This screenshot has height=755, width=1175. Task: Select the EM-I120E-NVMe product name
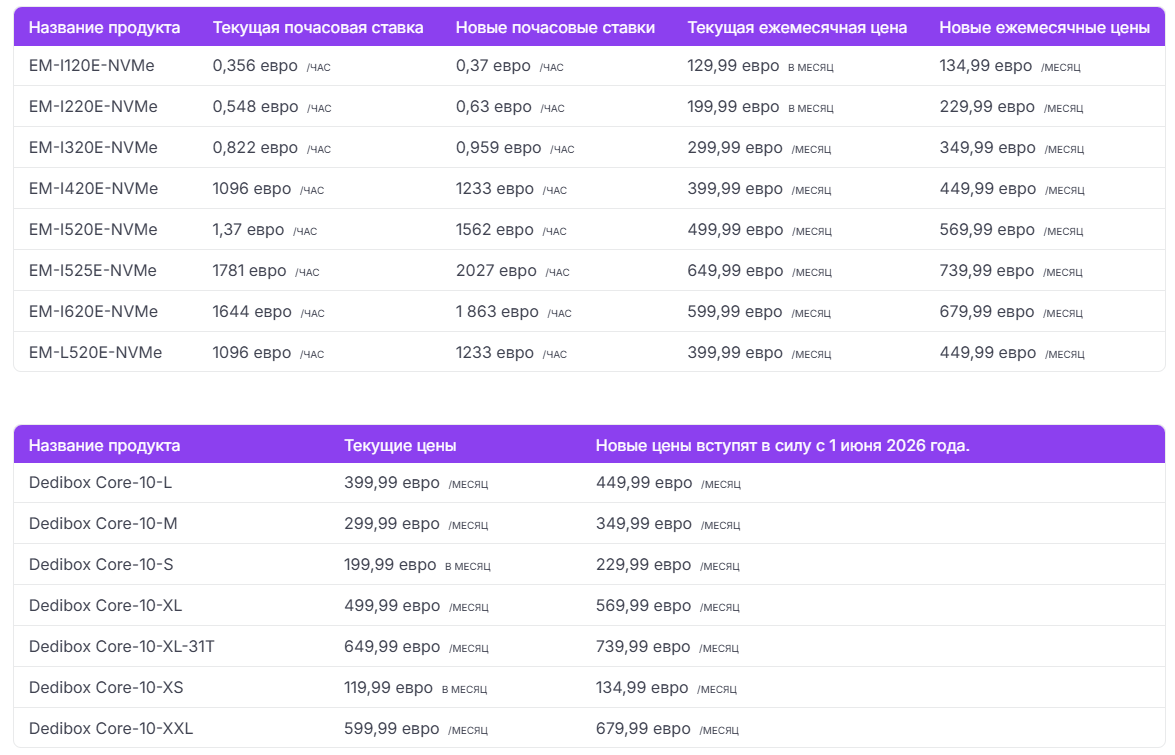coord(92,66)
